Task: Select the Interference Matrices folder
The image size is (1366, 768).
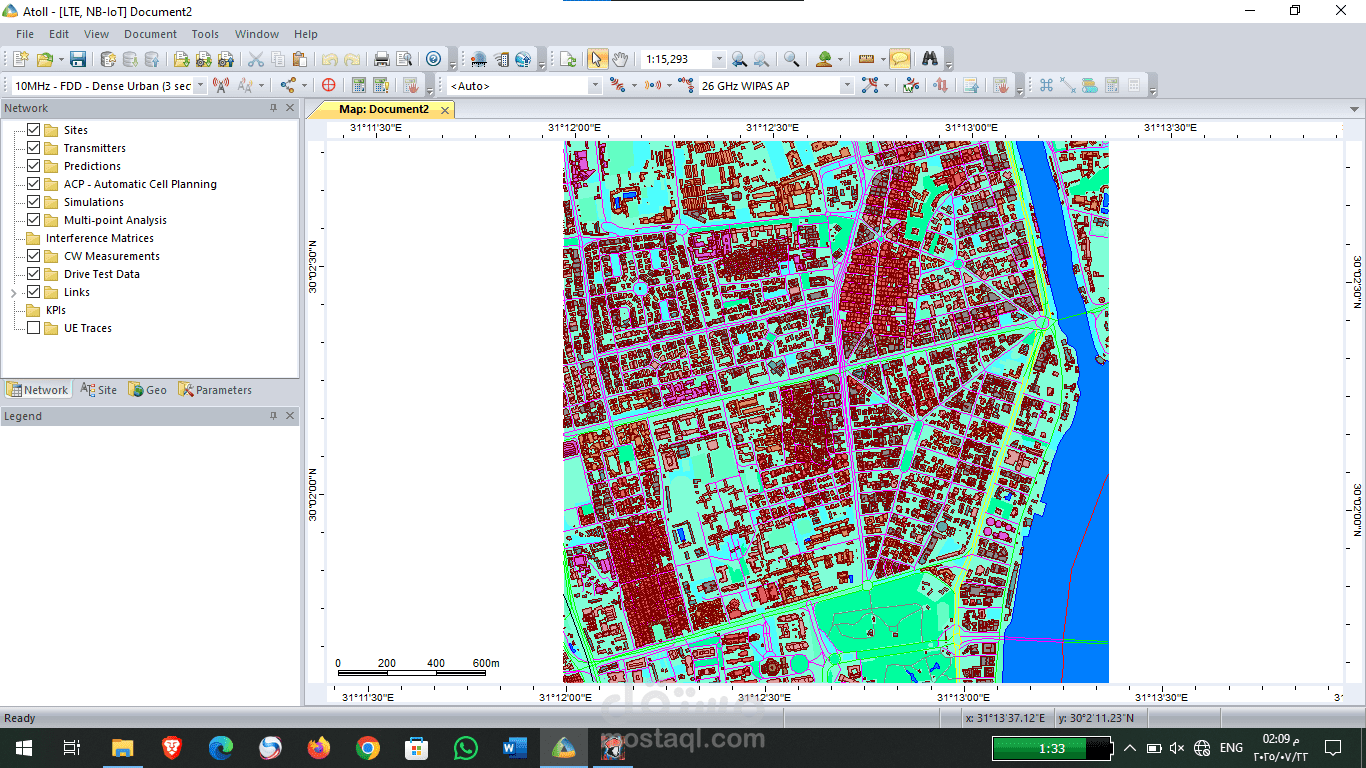Action: point(90,238)
